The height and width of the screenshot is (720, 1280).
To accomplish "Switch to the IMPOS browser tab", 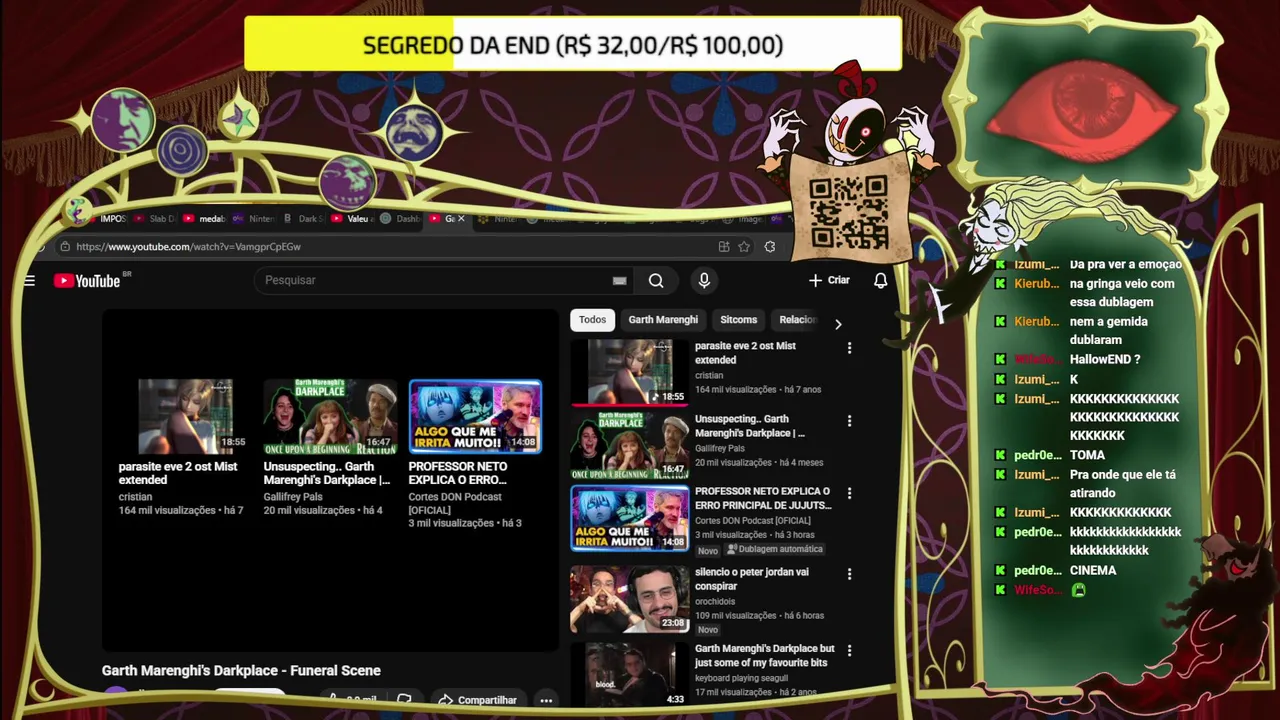I will 108,218.
